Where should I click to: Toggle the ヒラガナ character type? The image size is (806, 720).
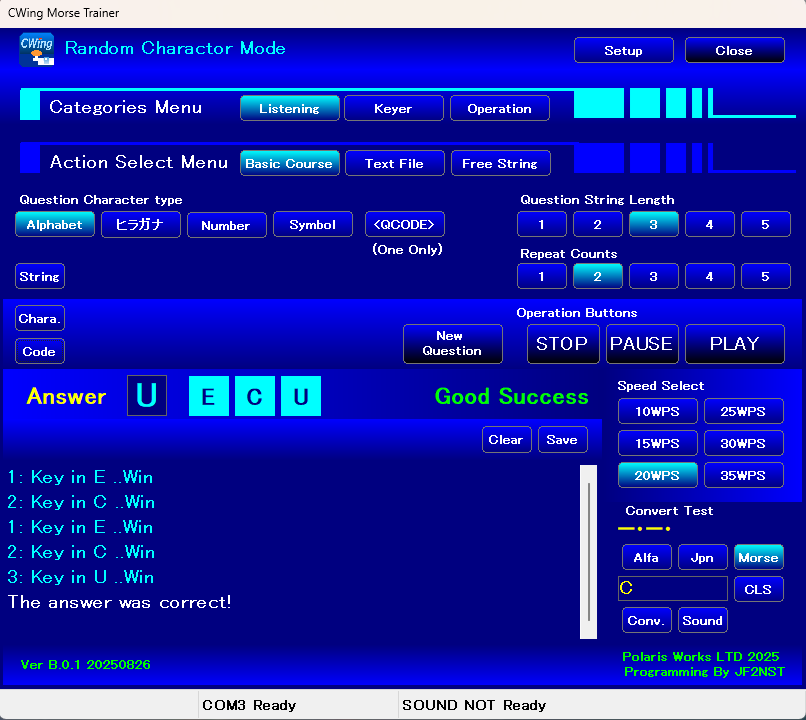pos(141,225)
